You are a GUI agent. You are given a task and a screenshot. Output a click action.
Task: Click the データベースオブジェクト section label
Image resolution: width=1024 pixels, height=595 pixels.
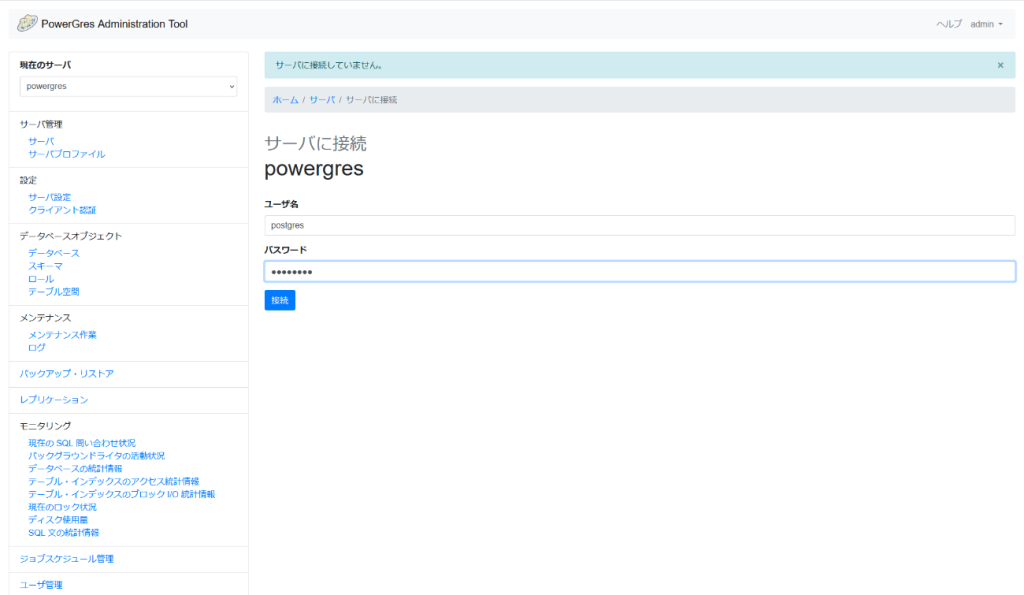71,236
